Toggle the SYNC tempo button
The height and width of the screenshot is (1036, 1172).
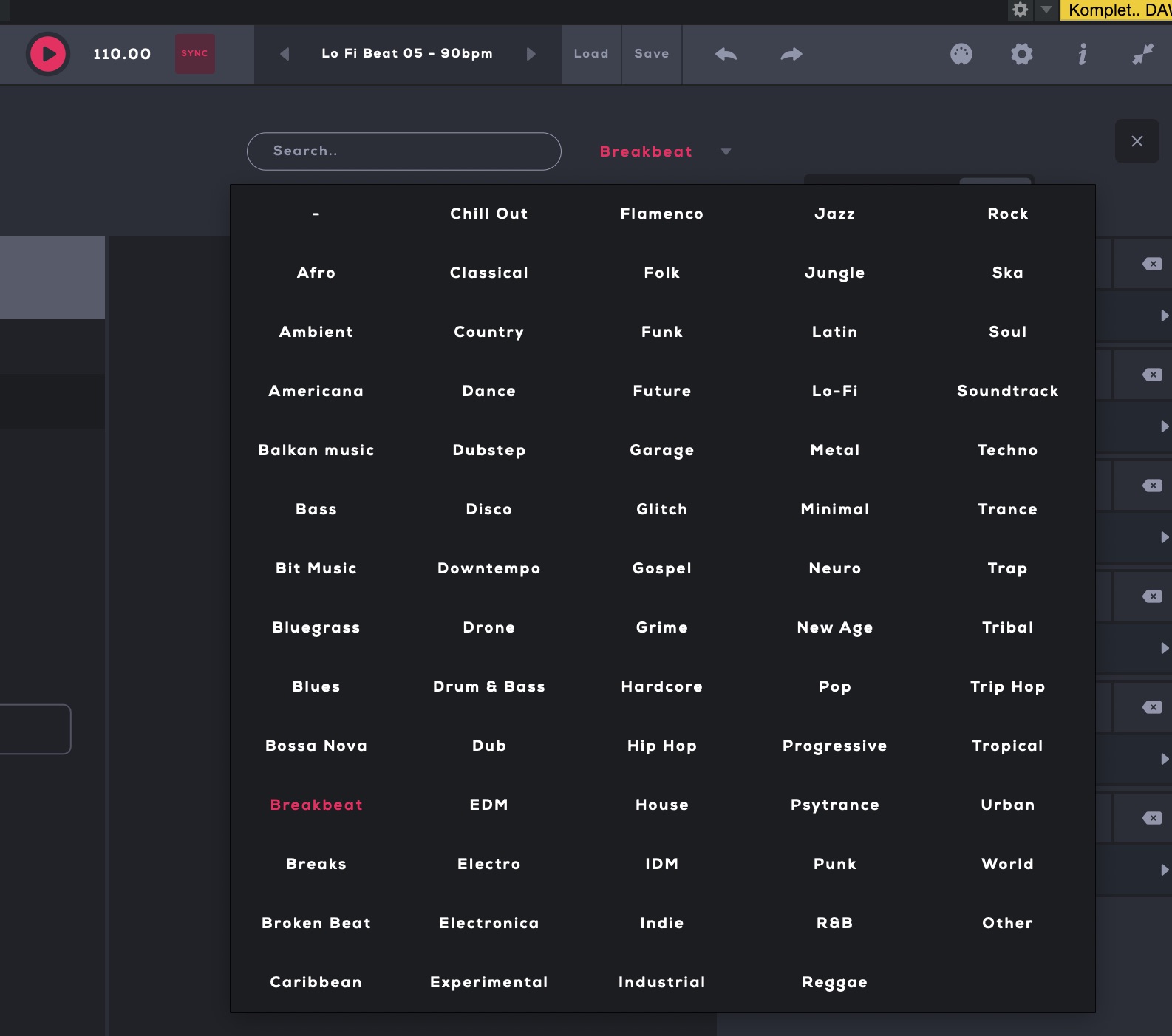point(194,54)
